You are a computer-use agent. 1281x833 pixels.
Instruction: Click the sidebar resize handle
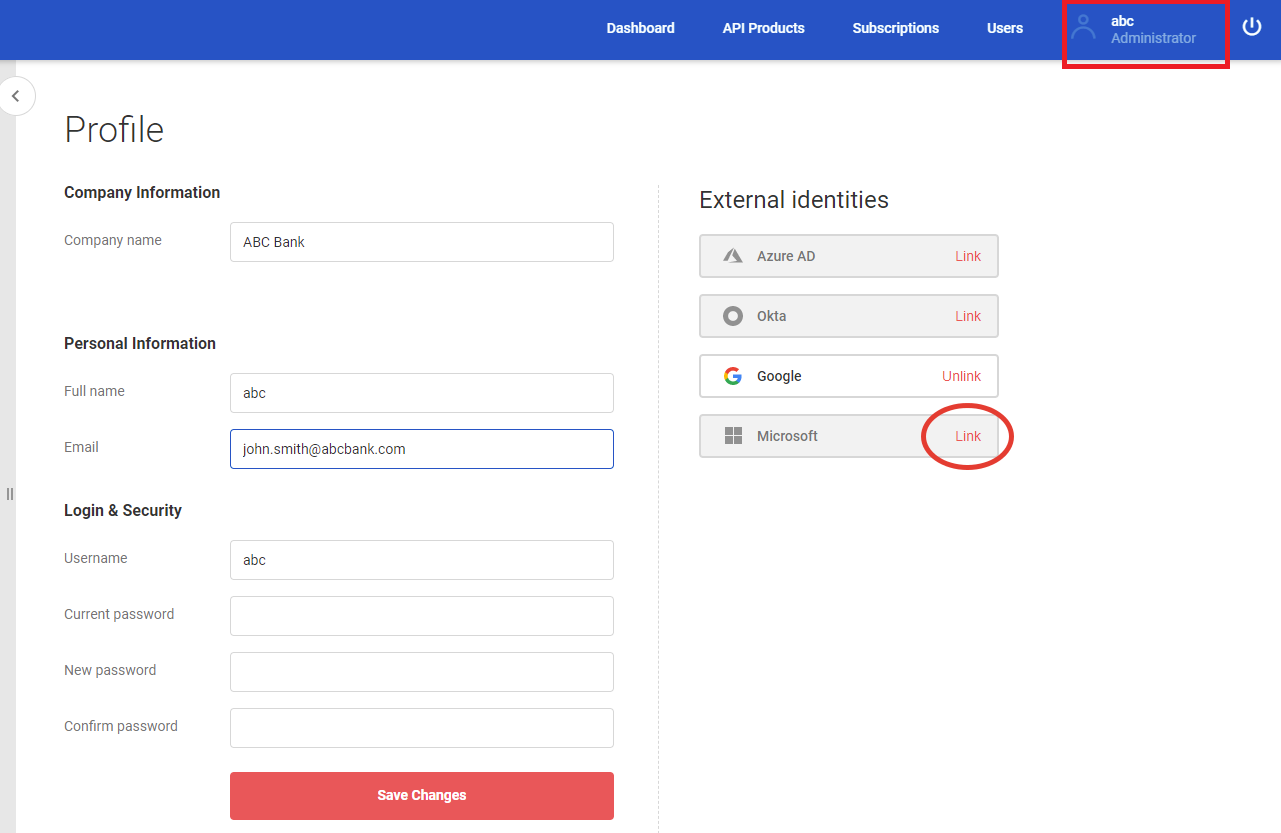[9, 494]
